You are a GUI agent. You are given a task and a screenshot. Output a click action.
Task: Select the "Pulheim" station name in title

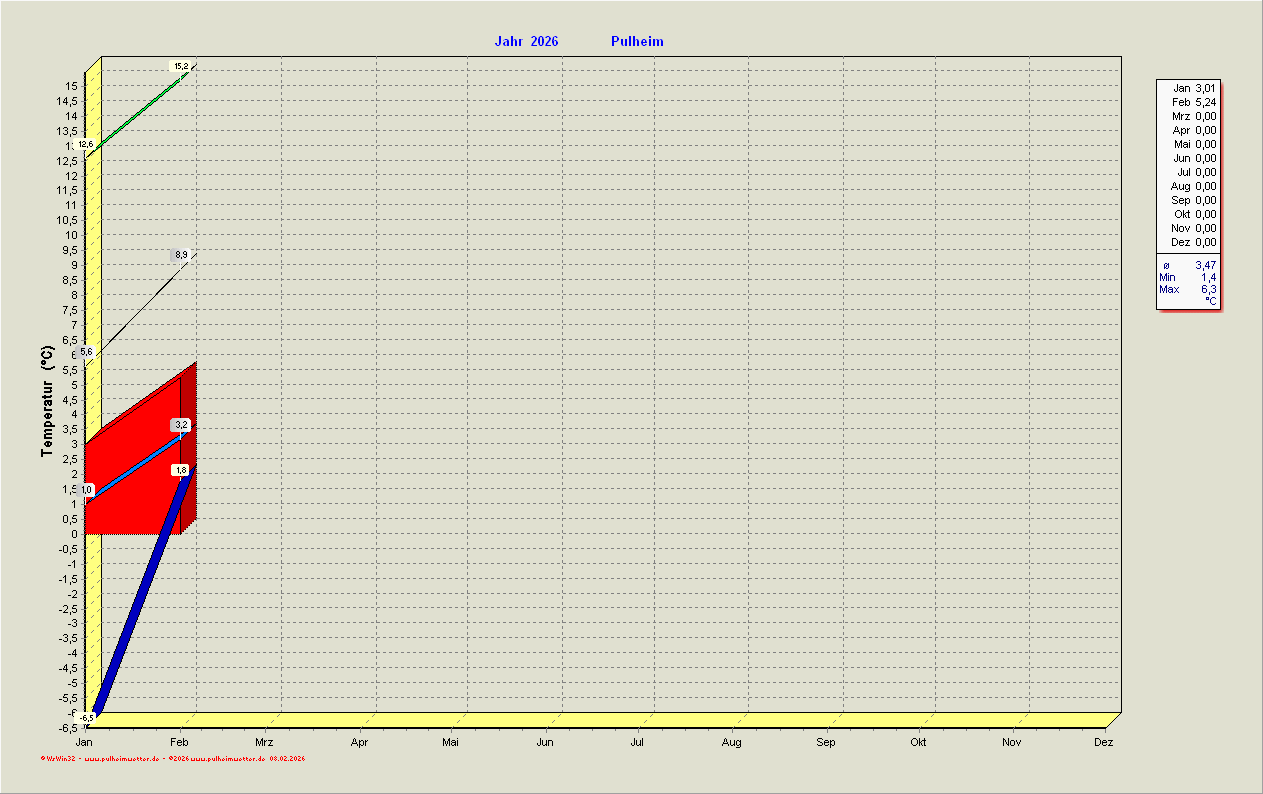(637, 41)
